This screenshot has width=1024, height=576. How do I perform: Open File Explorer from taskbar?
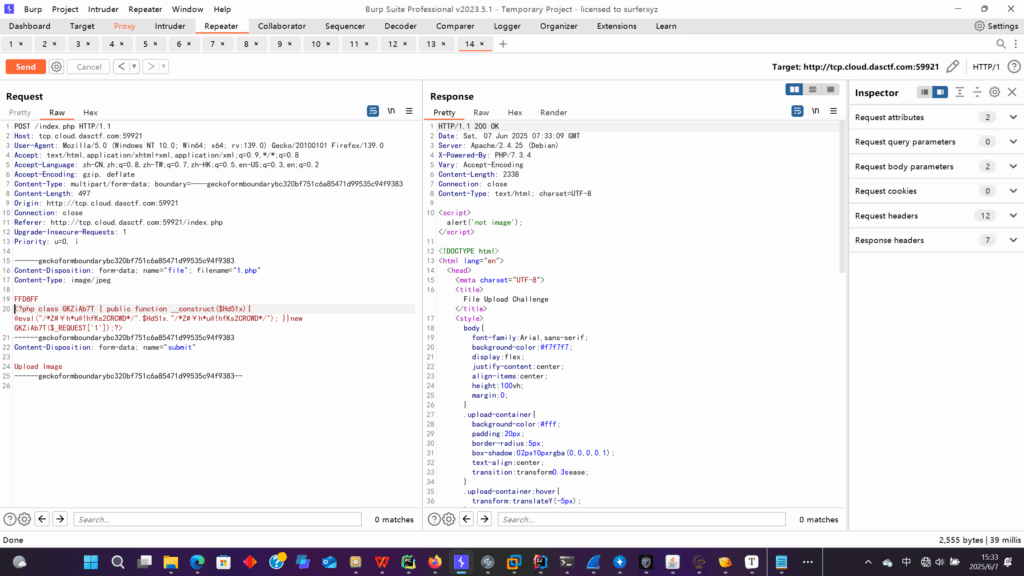170,562
